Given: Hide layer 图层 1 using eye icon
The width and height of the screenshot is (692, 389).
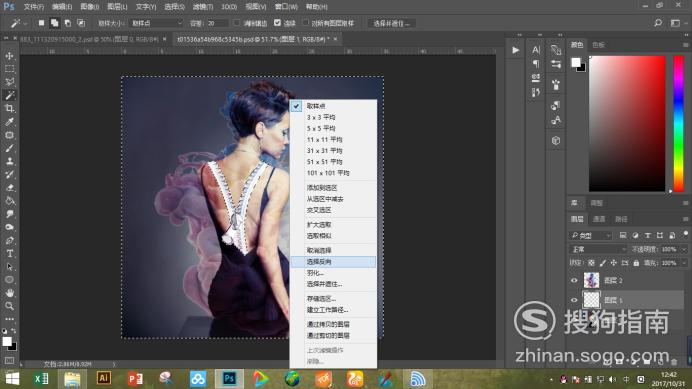Looking at the screenshot, I should [574, 300].
